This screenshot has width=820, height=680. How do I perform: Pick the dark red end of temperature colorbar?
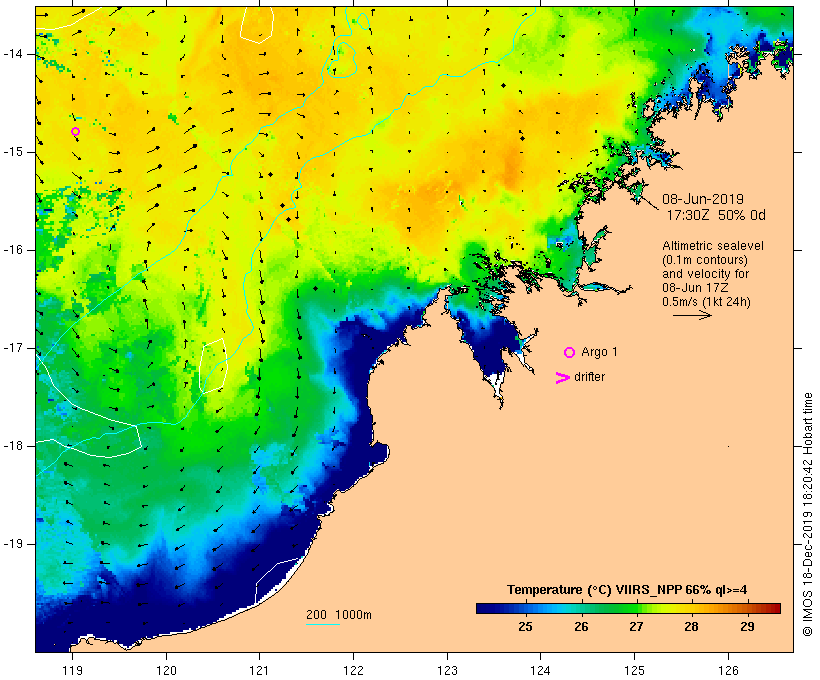point(775,608)
